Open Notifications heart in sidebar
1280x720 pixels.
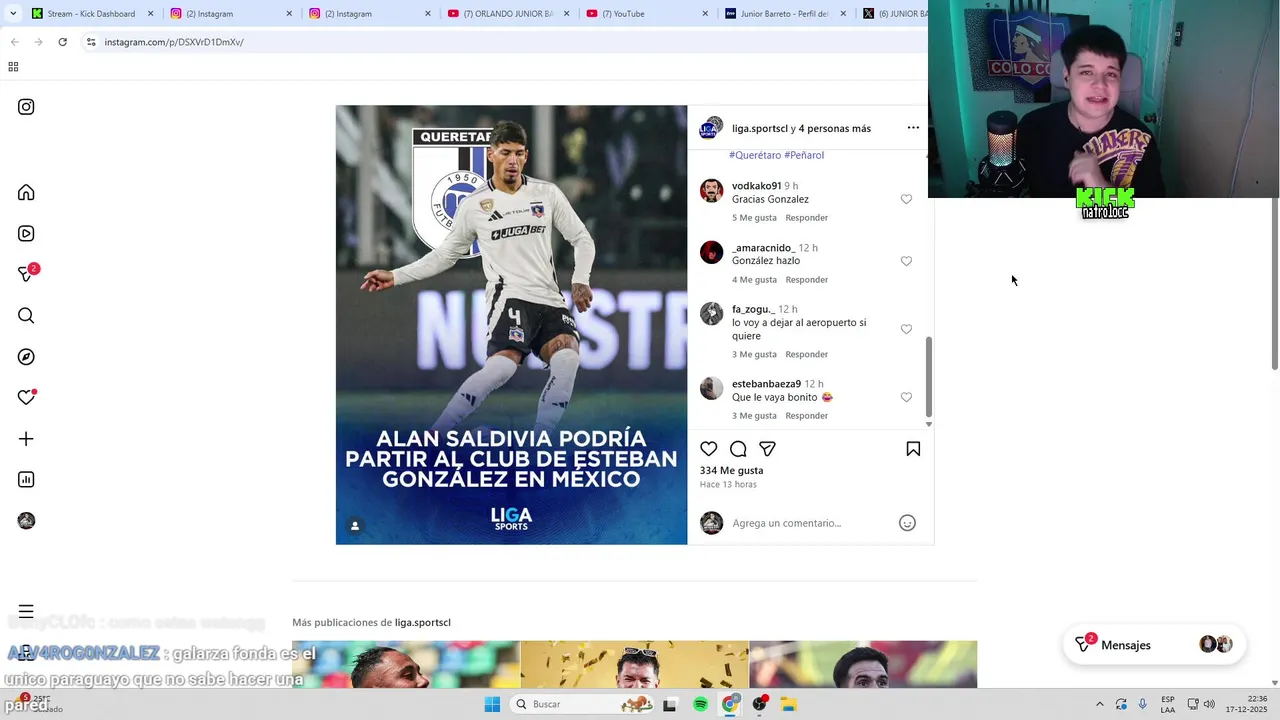click(27, 397)
